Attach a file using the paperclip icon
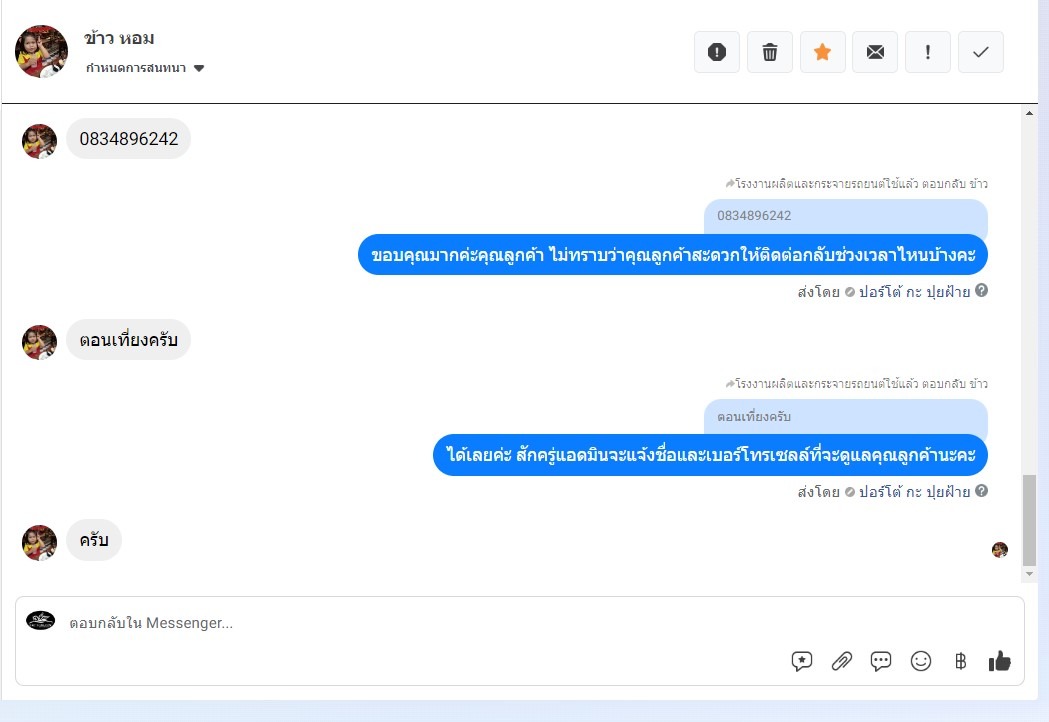The image size is (1049, 722). (842, 661)
